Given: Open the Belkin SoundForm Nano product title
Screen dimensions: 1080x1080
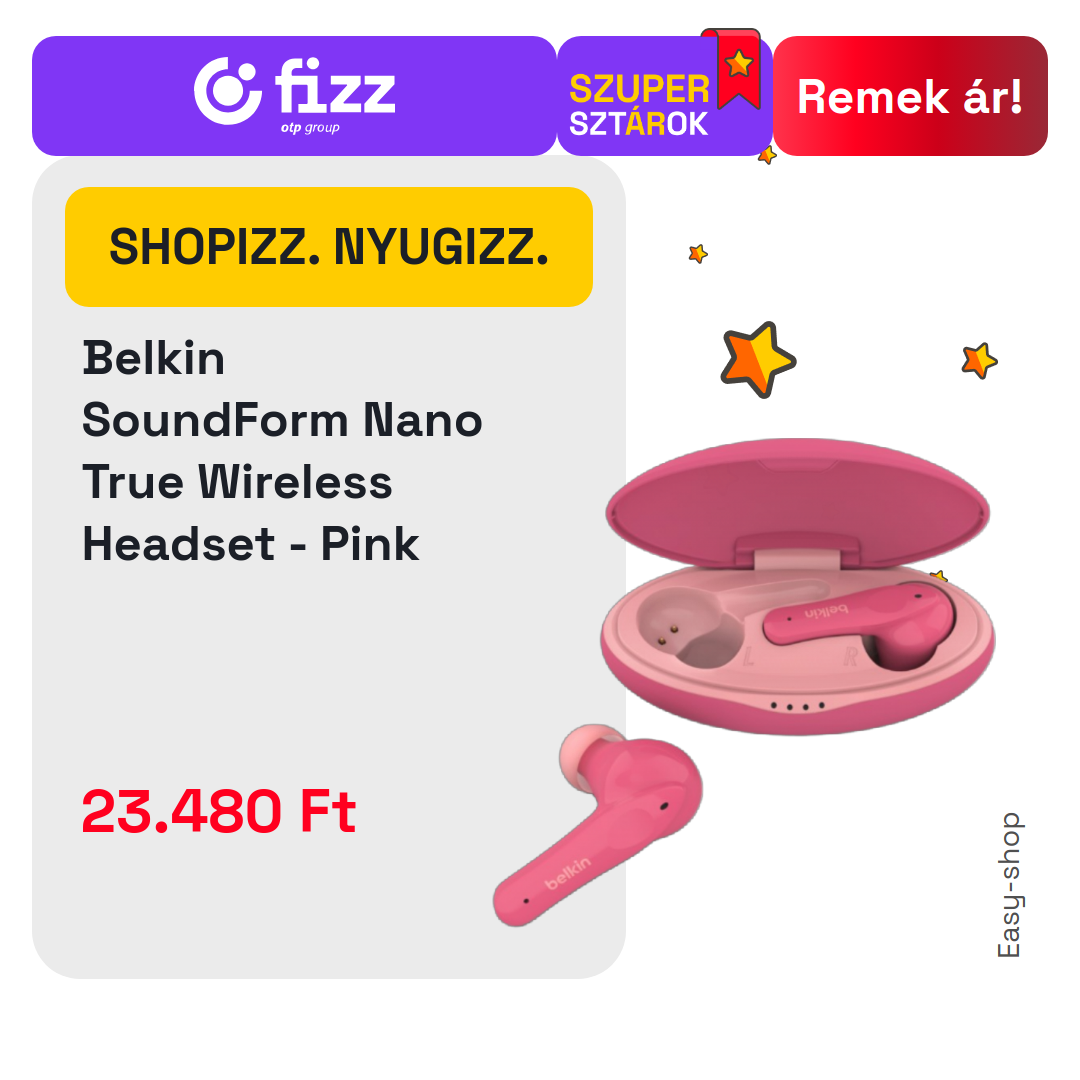Looking at the screenshot, I should (282, 451).
